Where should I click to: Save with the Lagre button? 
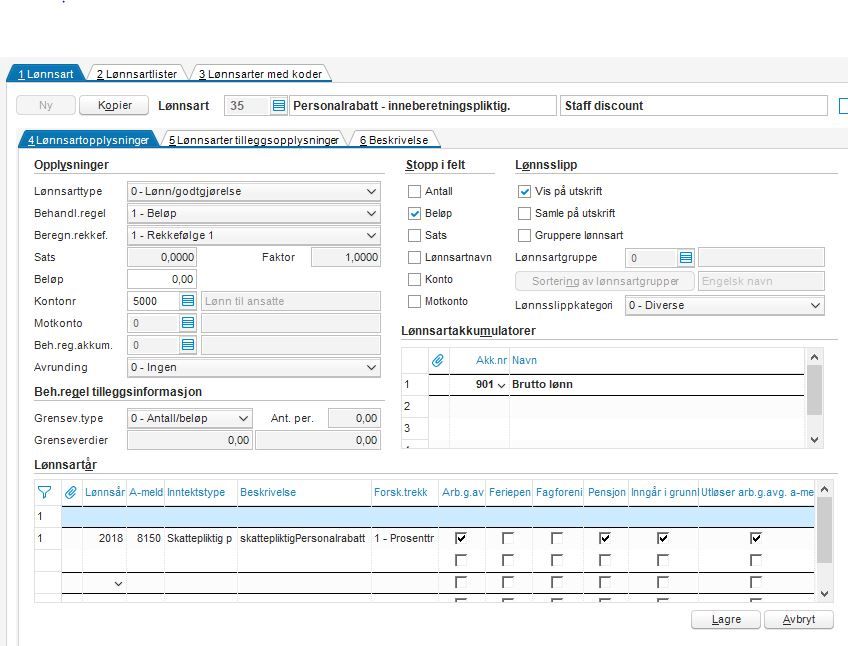pyautogui.click(x=726, y=619)
